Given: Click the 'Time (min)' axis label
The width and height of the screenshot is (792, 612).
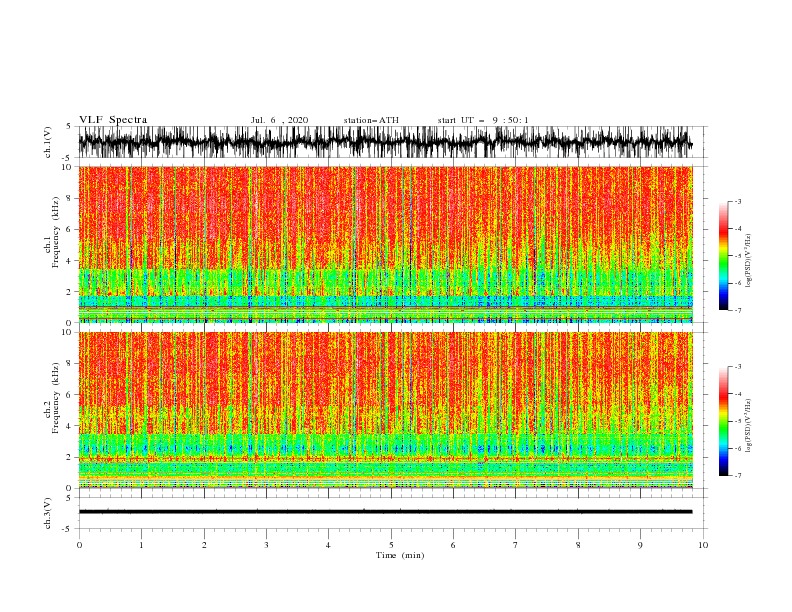Looking at the screenshot, I should [400, 555].
